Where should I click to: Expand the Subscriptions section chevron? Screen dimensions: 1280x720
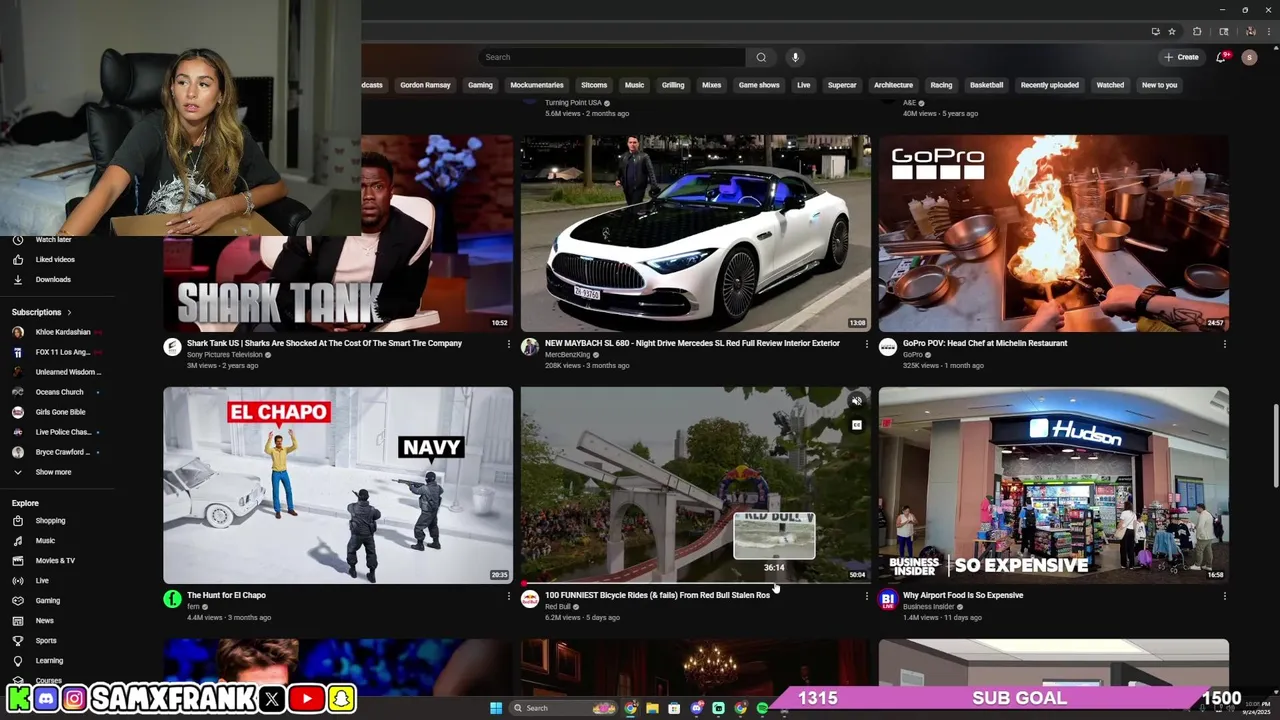tap(69, 313)
